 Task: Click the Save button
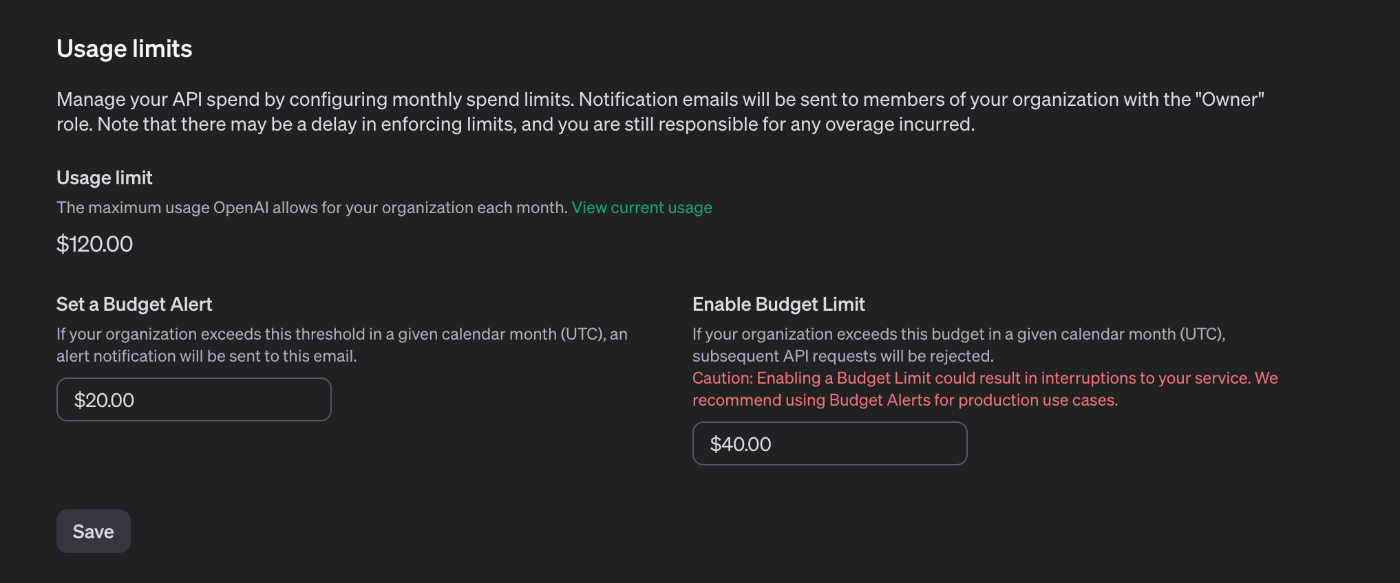coord(93,531)
